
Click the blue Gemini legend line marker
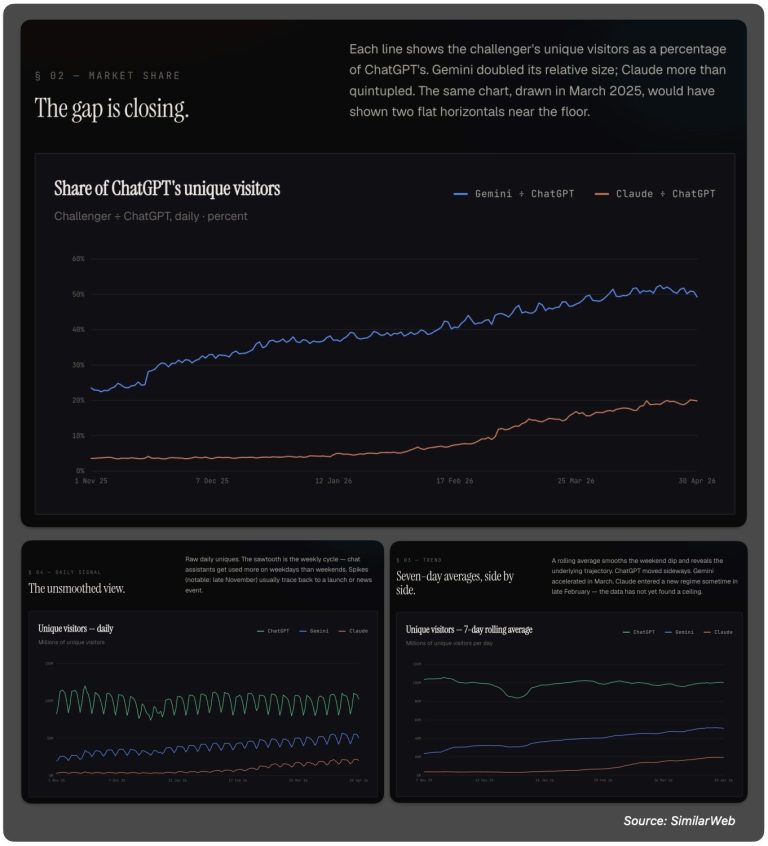pos(460,194)
